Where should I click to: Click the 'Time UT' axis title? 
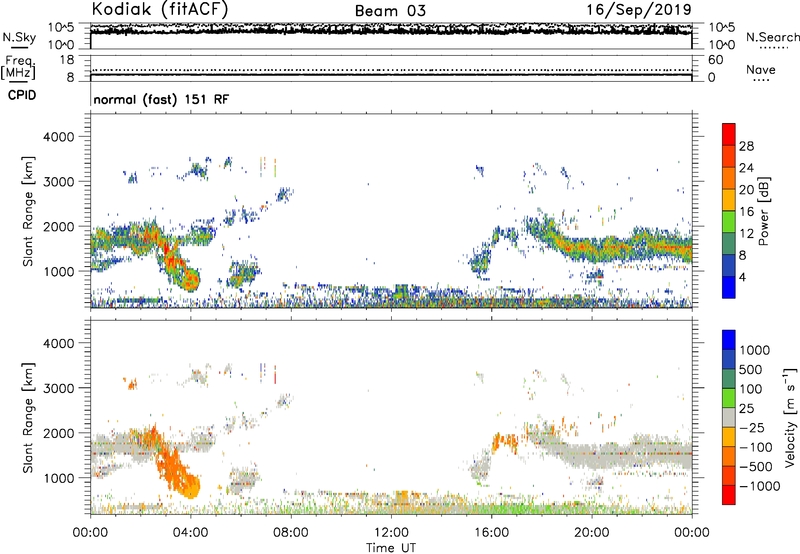pyautogui.click(x=391, y=548)
